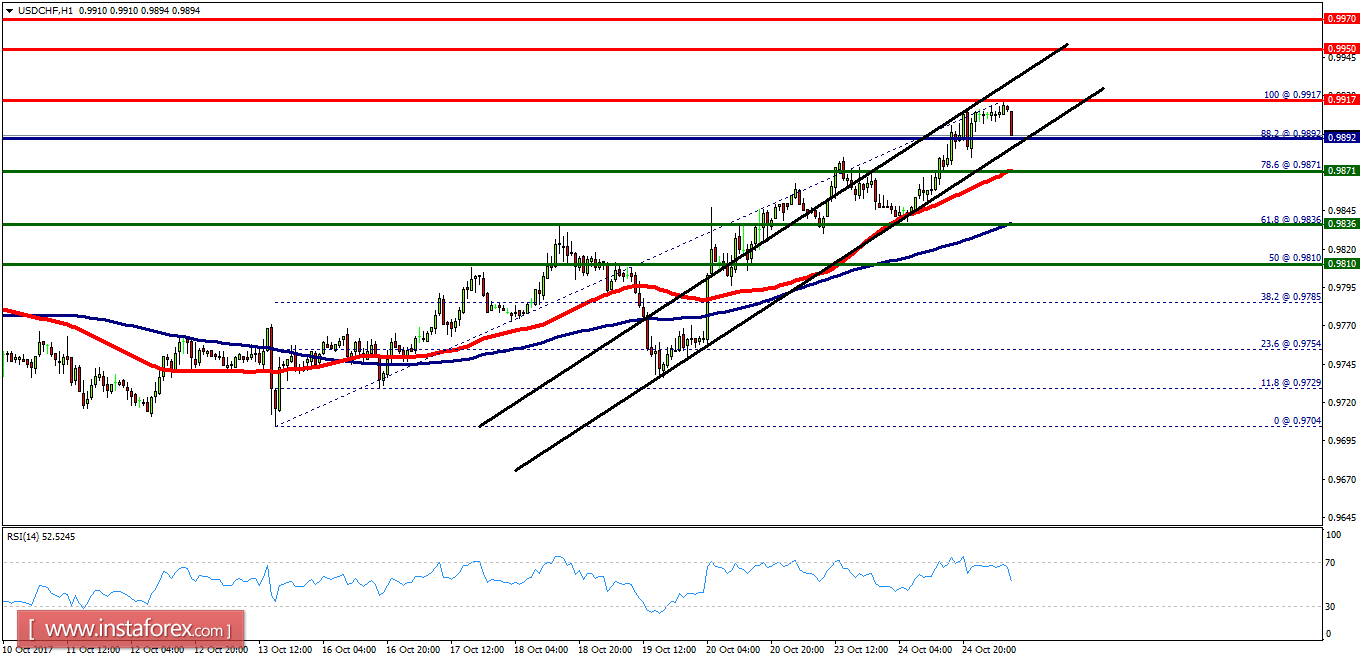The width and height of the screenshot is (1362, 661).
Task: Click the red 0.9917 price label
Action: click(x=1341, y=99)
